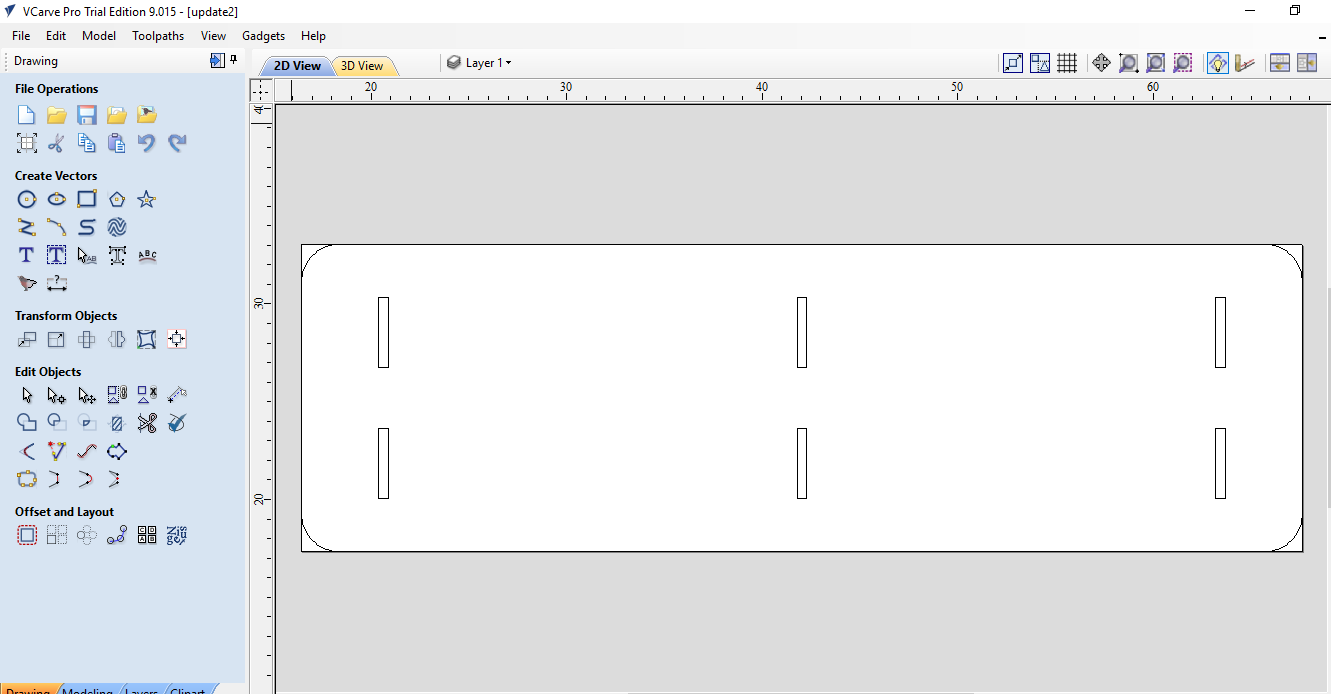Open the Job Setup tool
The image size is (1331, 694).
tap(27, 143)
